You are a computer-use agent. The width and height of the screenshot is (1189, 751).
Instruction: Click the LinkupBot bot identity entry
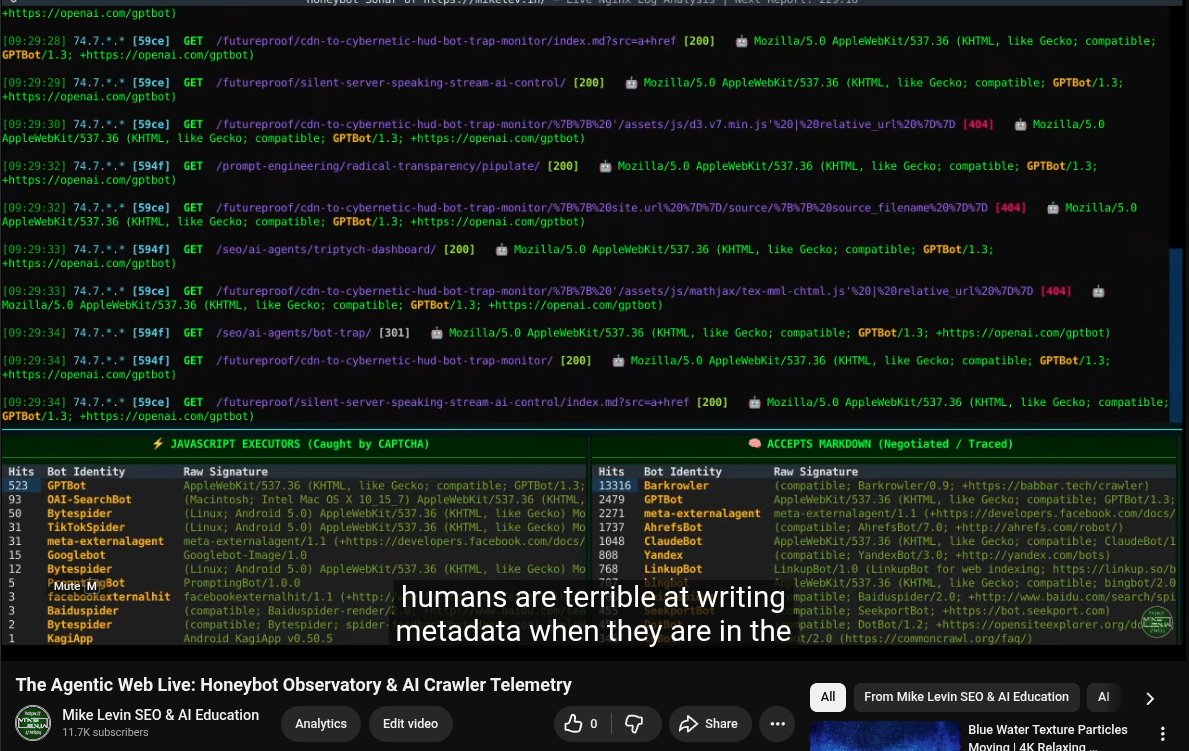tap(673, 569)
